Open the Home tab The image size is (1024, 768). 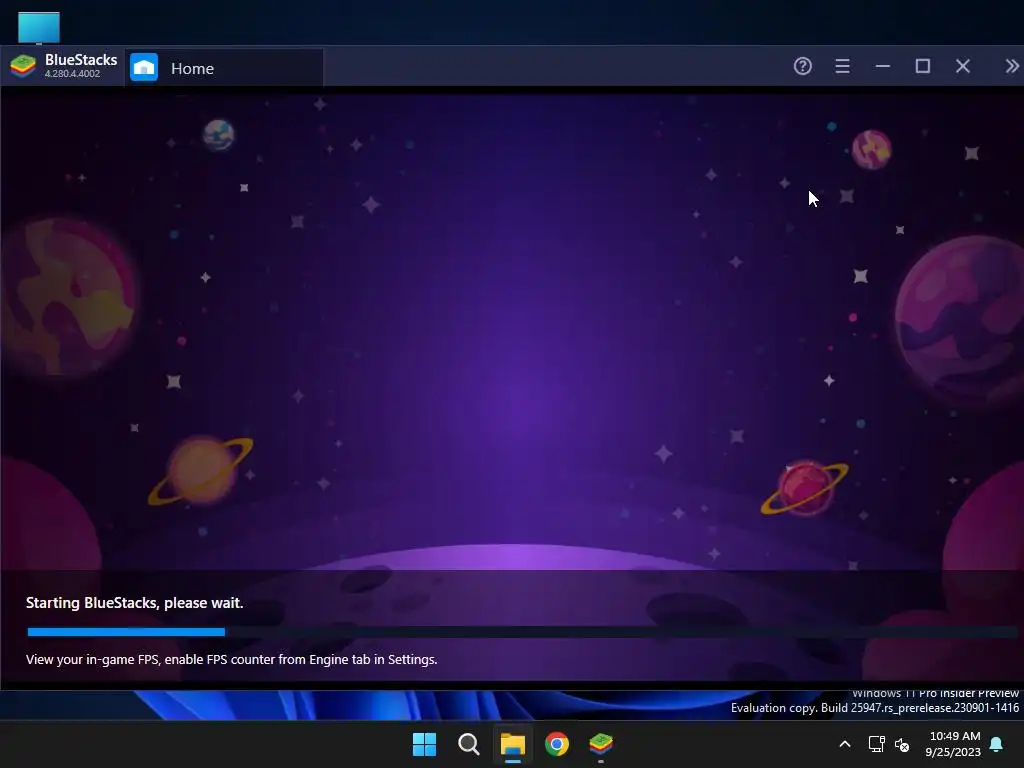[x=224, y=68]
